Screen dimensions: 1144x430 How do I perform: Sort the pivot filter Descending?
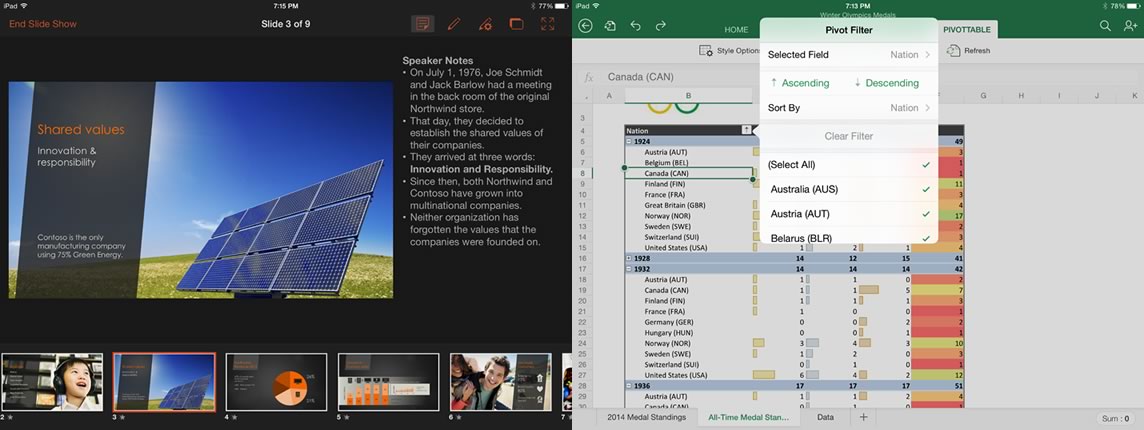coord(886,83)
